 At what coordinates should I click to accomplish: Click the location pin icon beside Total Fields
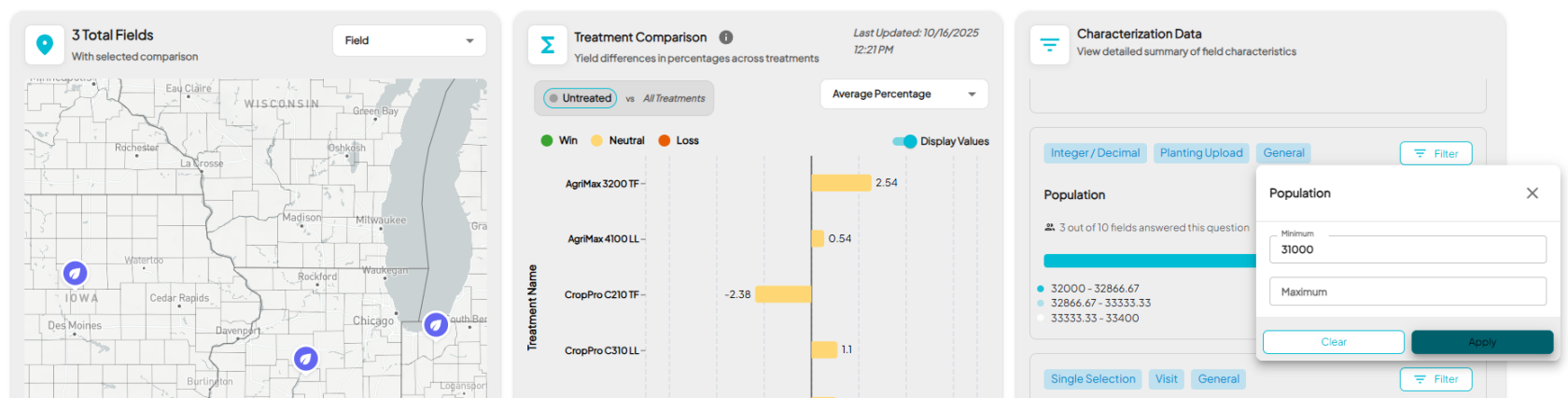coord(44,45)
